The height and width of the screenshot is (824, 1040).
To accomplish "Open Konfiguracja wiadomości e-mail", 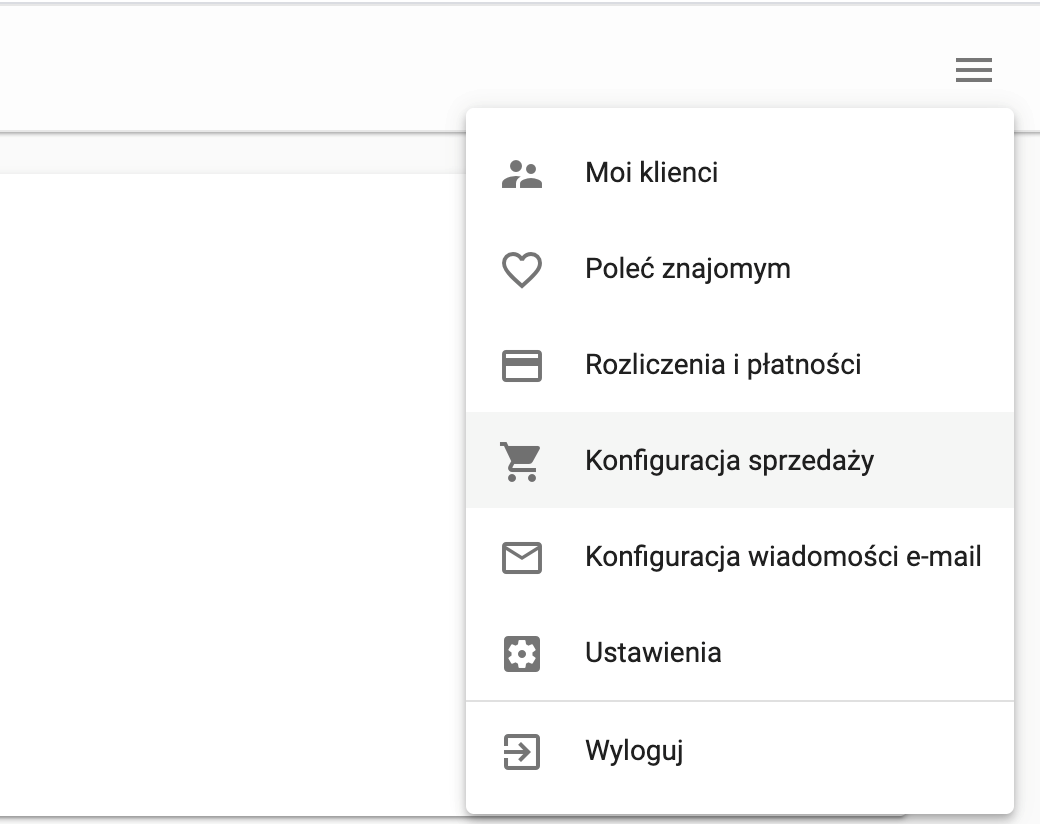I will point(740,556).
